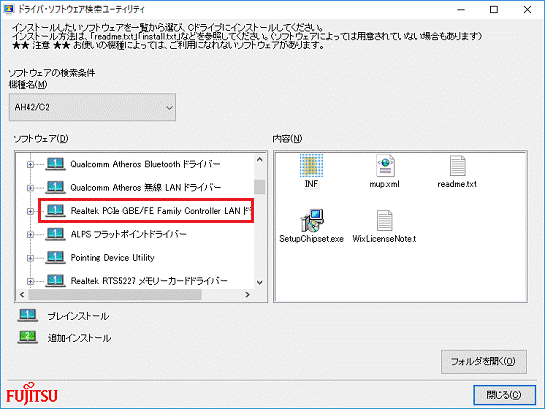Select Qualcomm Atheros 無線 LAN ドライバー entry
The image size is (545, 409).
point(146,188)
